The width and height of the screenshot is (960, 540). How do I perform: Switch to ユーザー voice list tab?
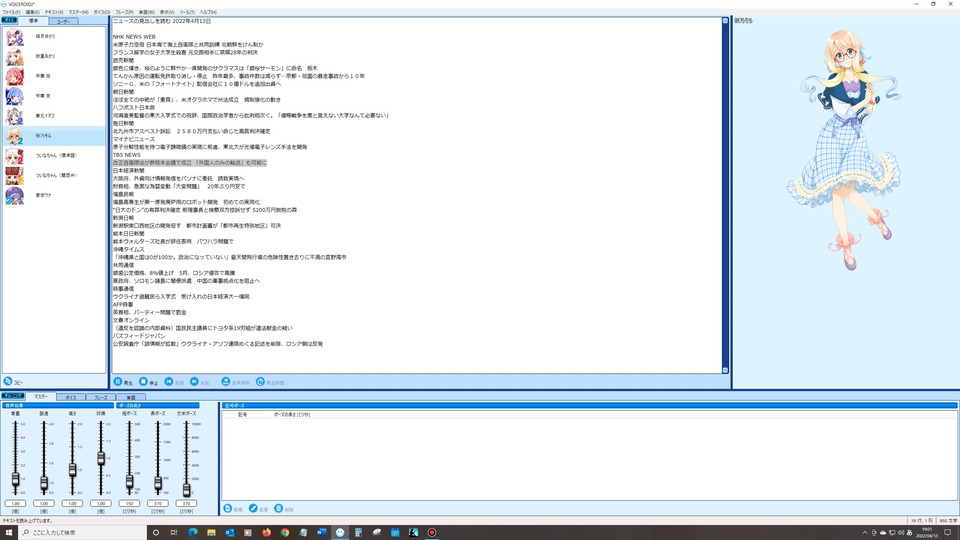click(x=63, y=21)
